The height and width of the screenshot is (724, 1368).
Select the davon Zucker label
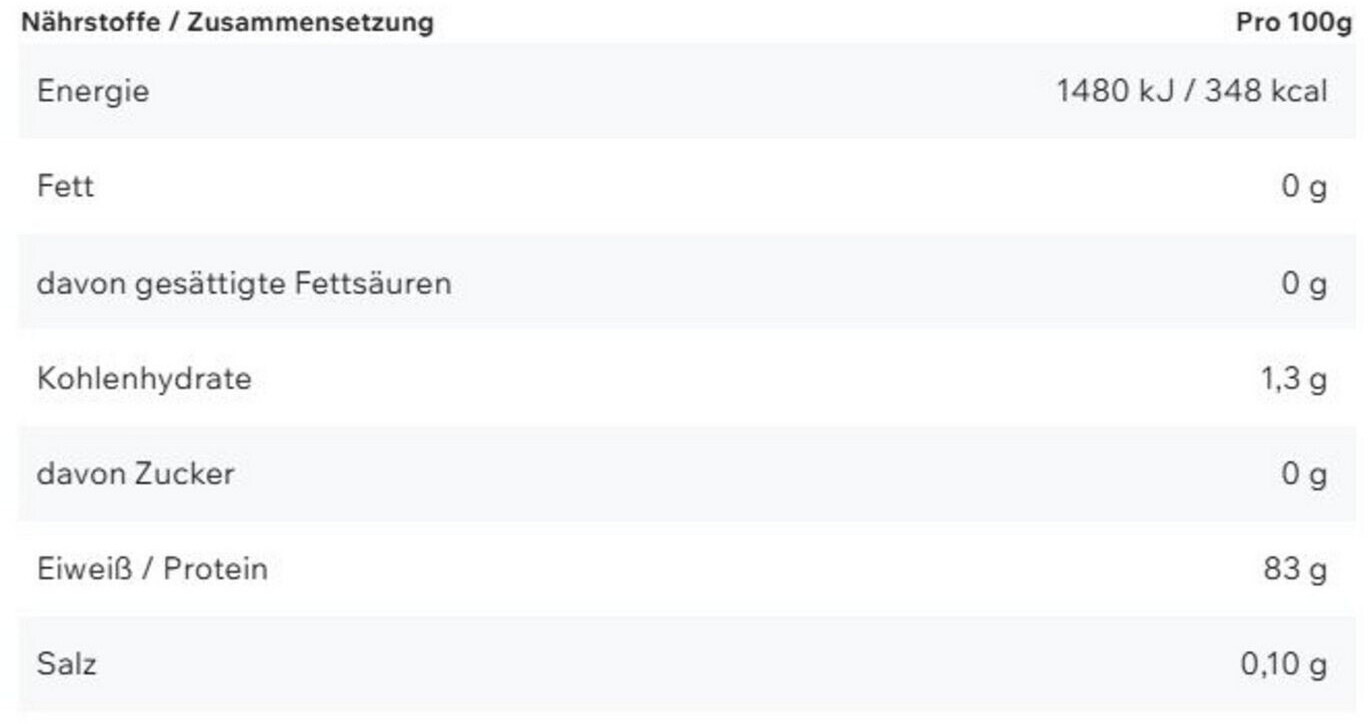[x=135, y=473]
